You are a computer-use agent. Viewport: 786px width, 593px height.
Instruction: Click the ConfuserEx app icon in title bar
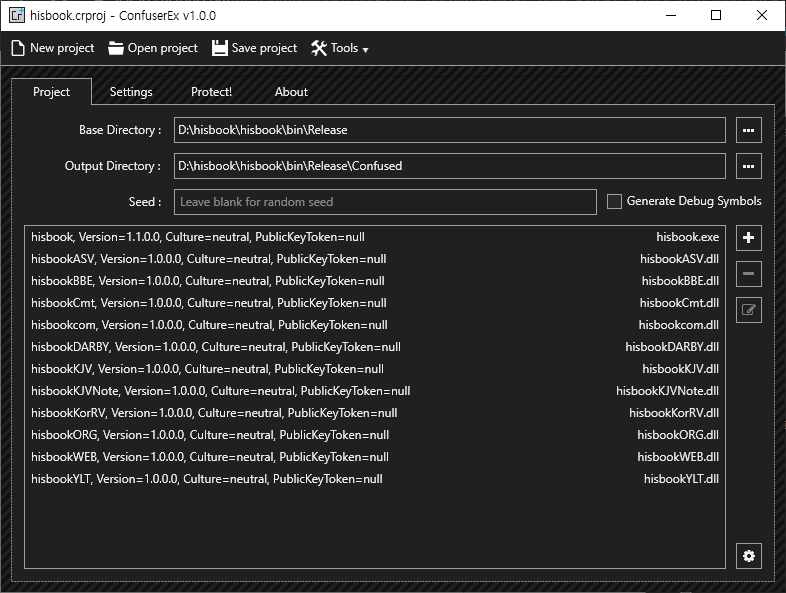17,16
